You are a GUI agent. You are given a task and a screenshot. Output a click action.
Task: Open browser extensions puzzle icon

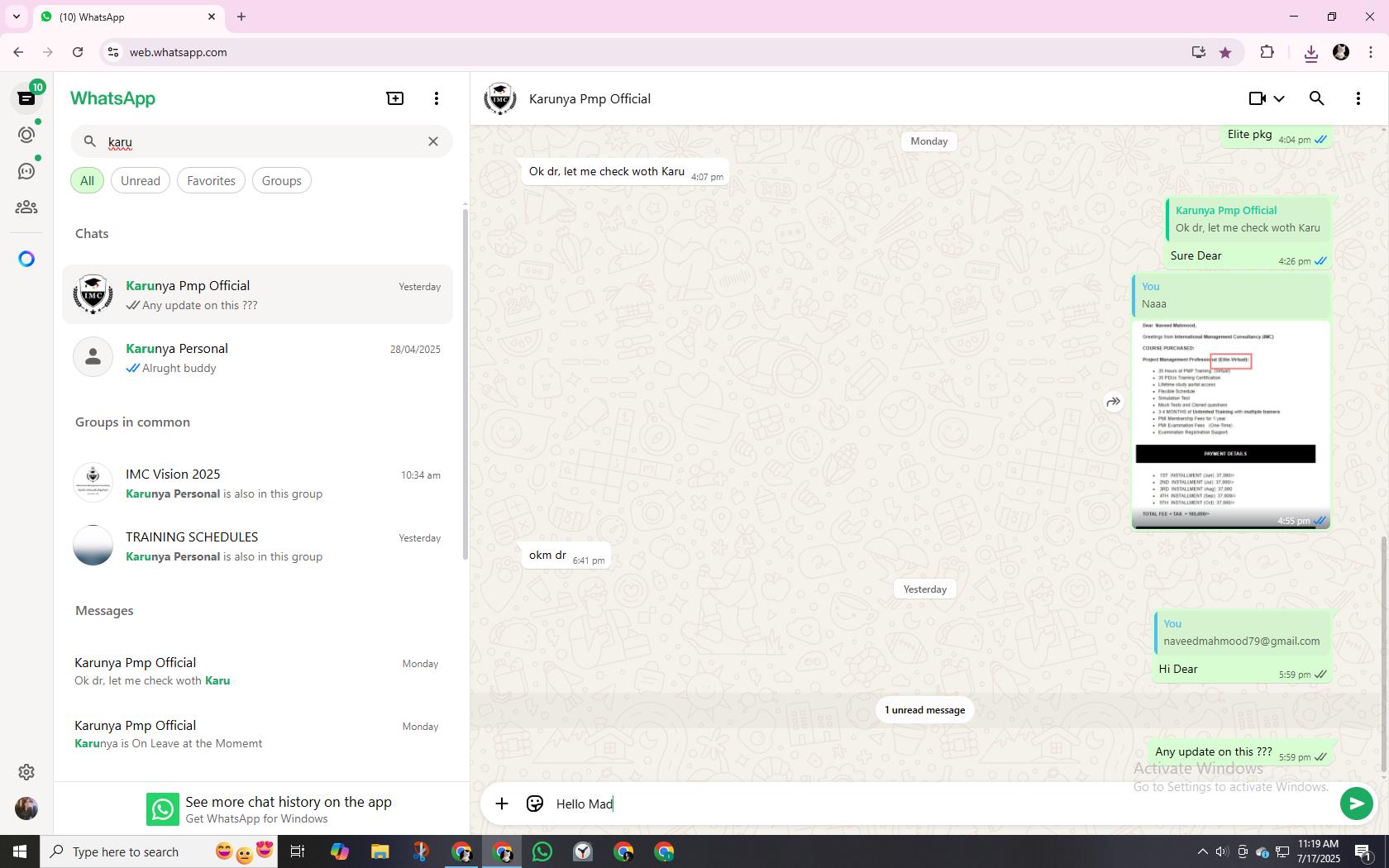1267,52
